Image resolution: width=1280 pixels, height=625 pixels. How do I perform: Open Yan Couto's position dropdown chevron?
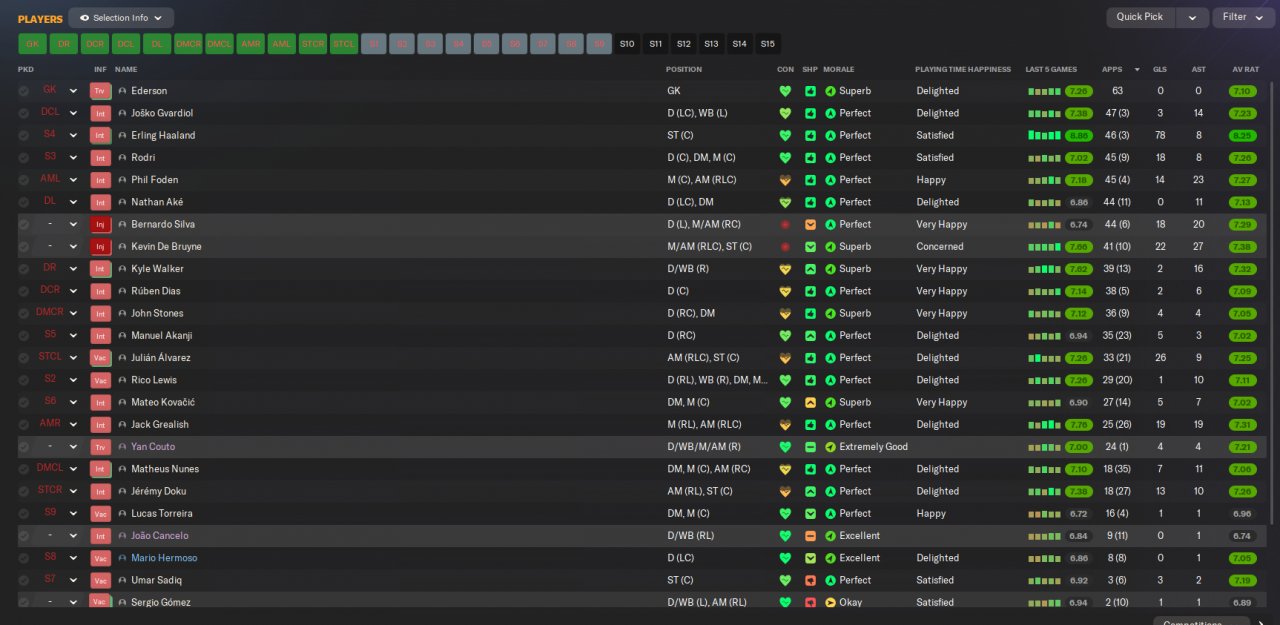(73, 447)
